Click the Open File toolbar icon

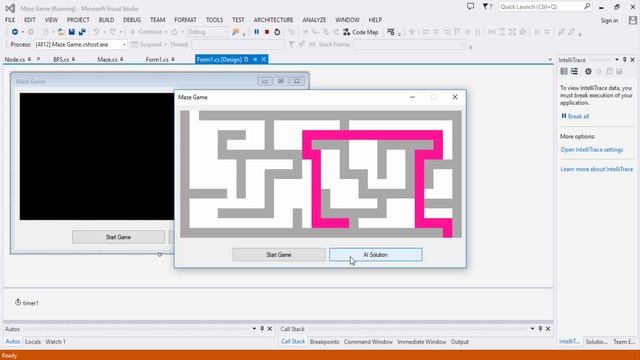61,32
